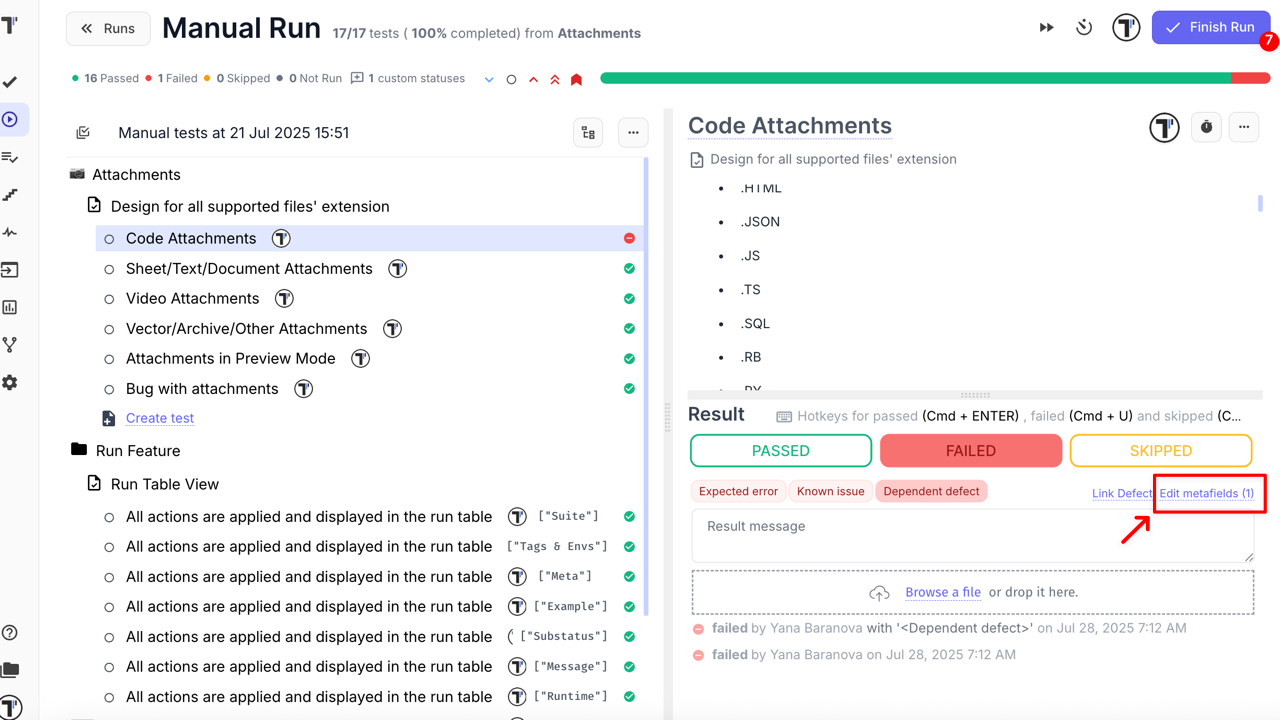Open three-dots menu beside Code Attachments title
Image resolution: width=1280 pixels, height=720 pixels.
1244,127
